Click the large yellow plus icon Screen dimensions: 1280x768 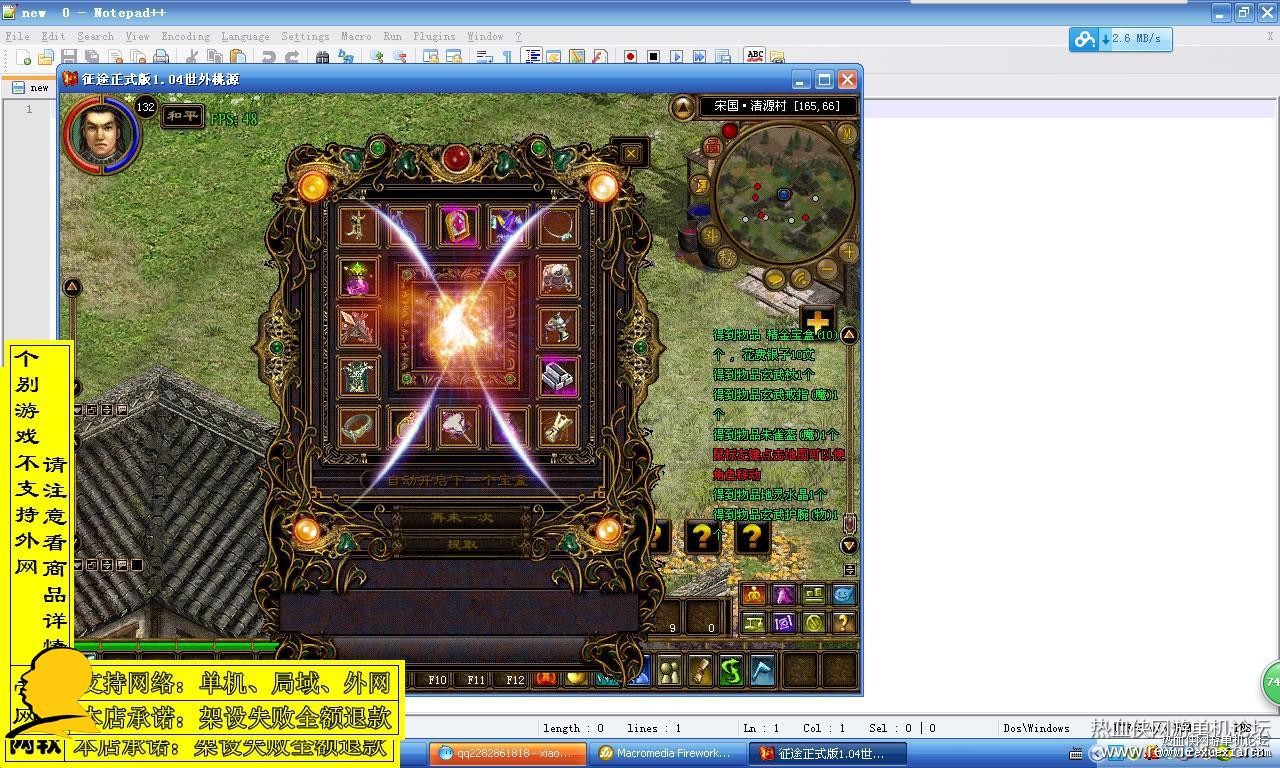tap(817, 322)
